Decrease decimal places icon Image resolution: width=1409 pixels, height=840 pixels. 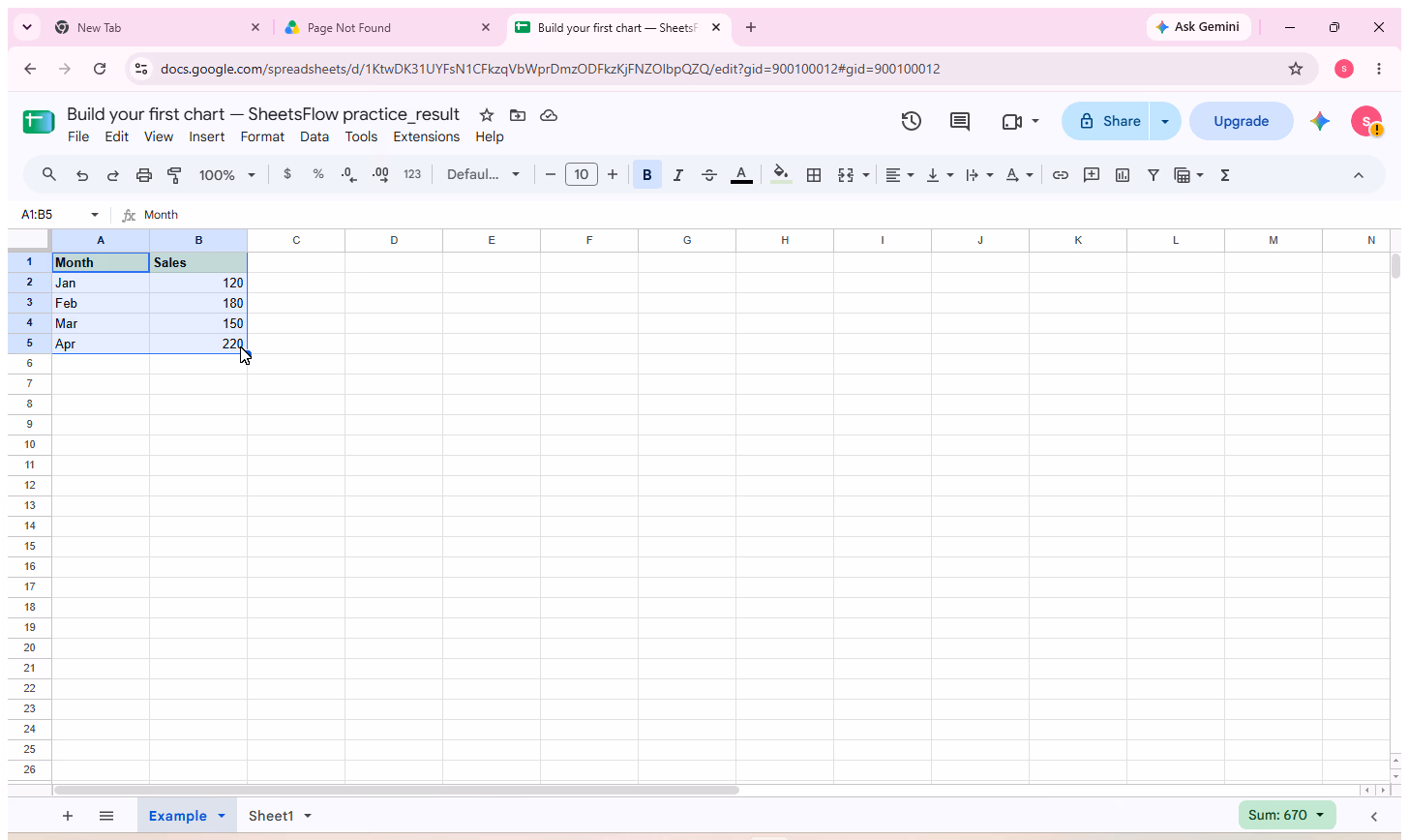pyautogui.click(x=349, y=175)
